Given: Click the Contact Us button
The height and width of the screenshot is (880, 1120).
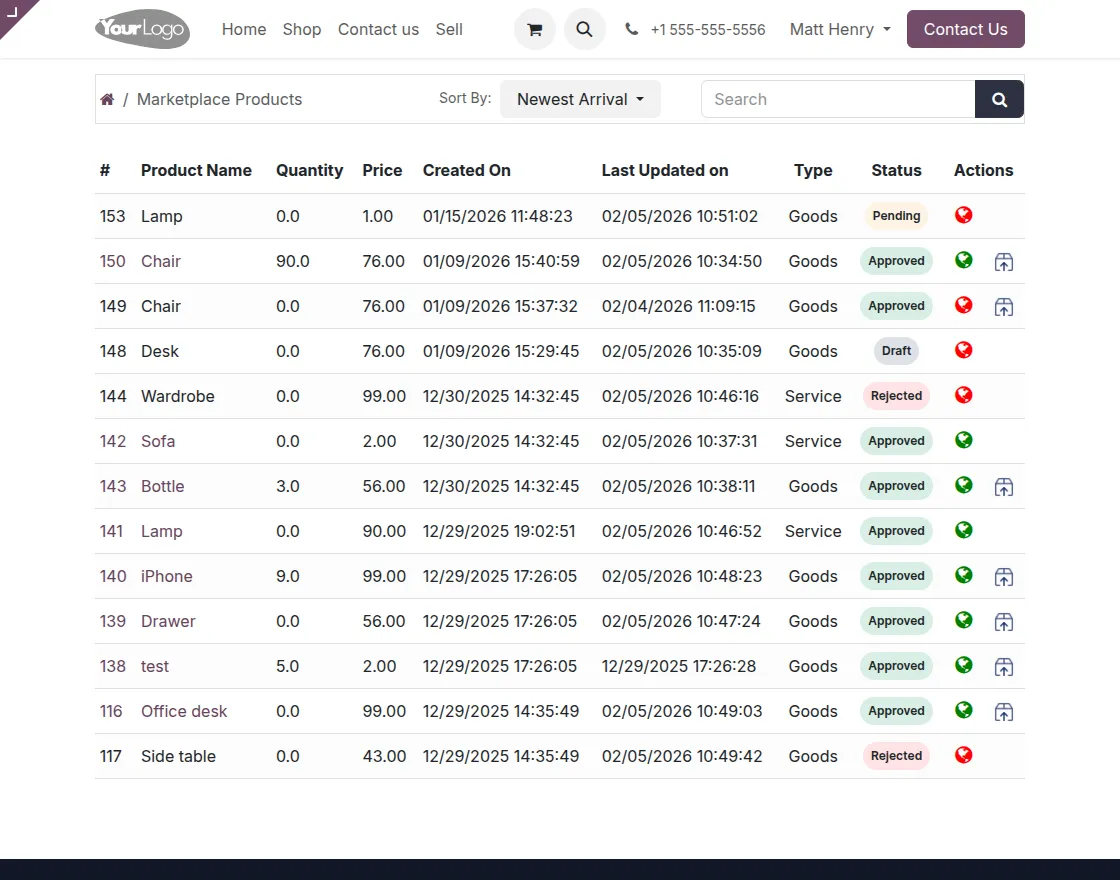Looking at the screenshot, I should pos(965,30).
